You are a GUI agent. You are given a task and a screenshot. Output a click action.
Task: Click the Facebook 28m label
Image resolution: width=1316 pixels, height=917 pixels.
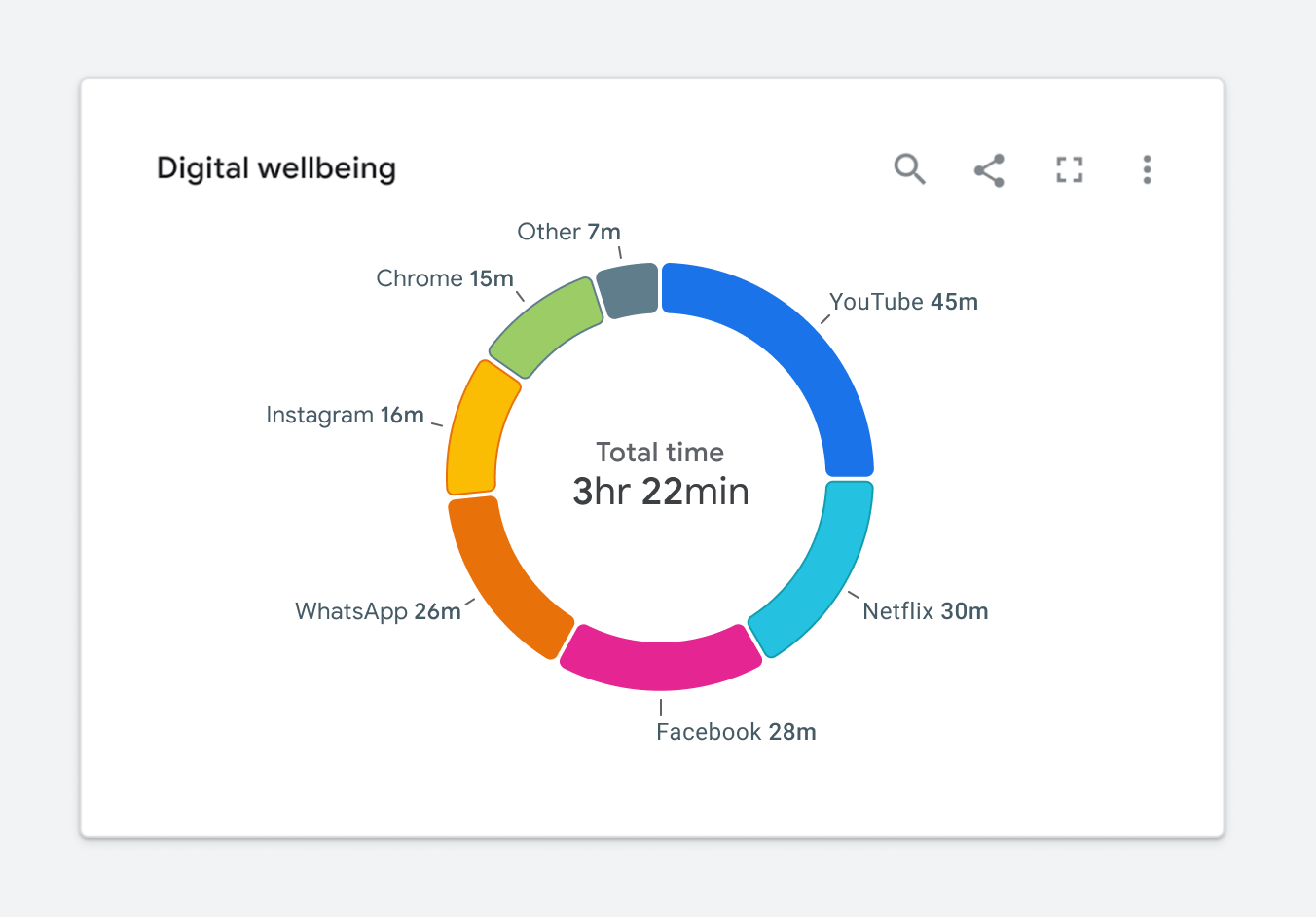pyautogui.click(x=736, y=731)
